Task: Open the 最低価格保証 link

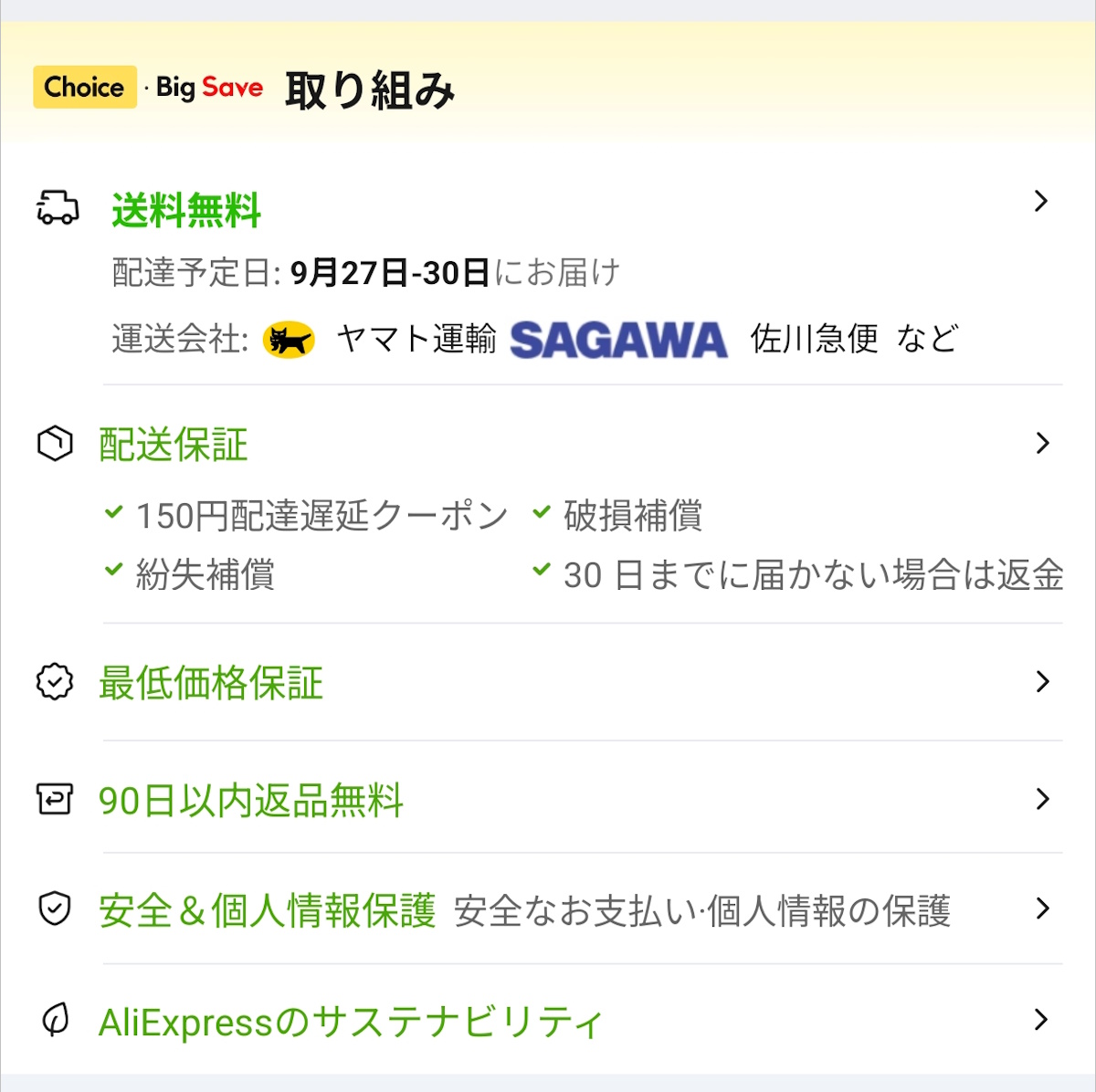Action: pos(211,683)
